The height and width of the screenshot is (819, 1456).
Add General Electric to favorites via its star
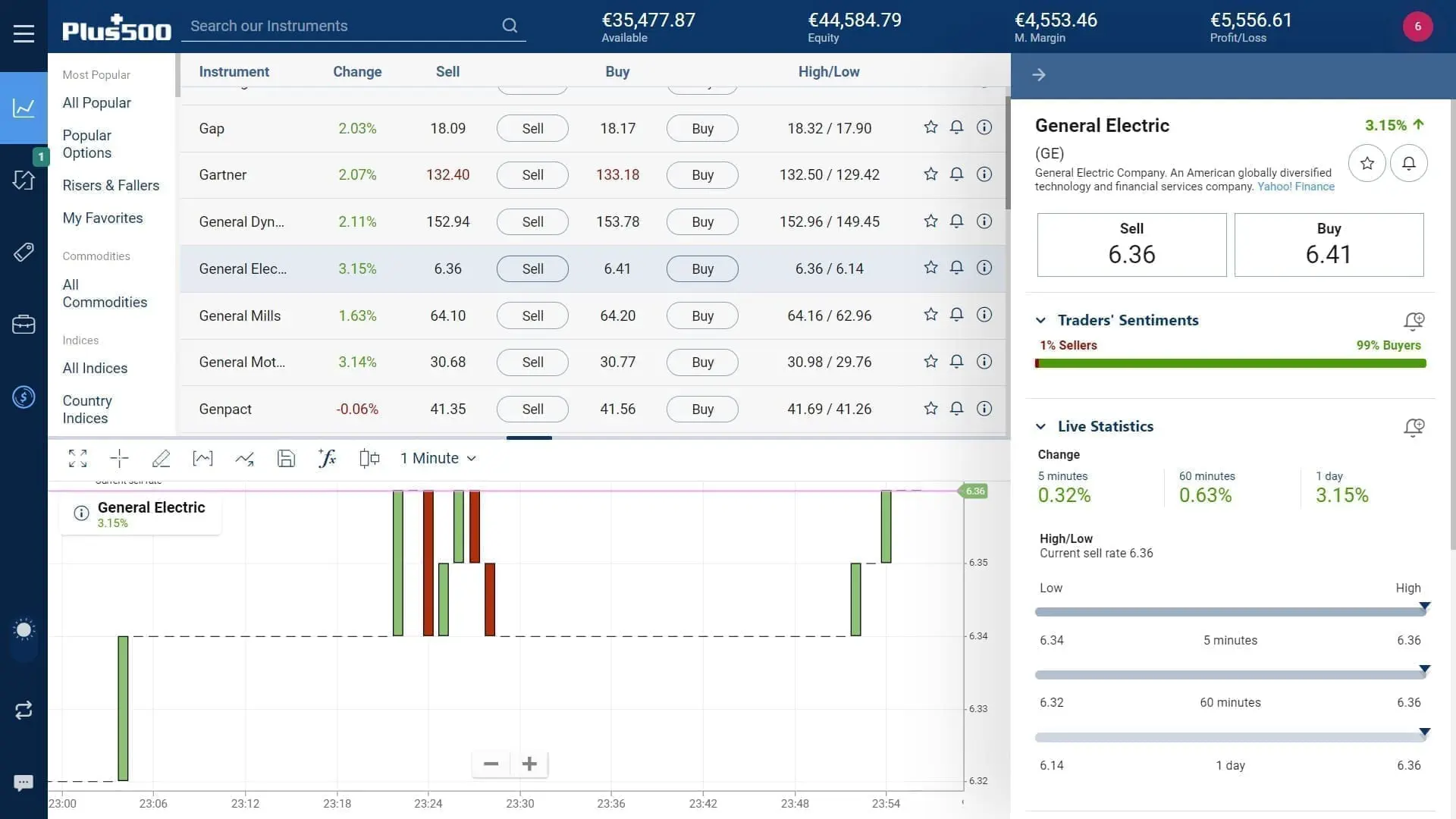tap(930, 268)
